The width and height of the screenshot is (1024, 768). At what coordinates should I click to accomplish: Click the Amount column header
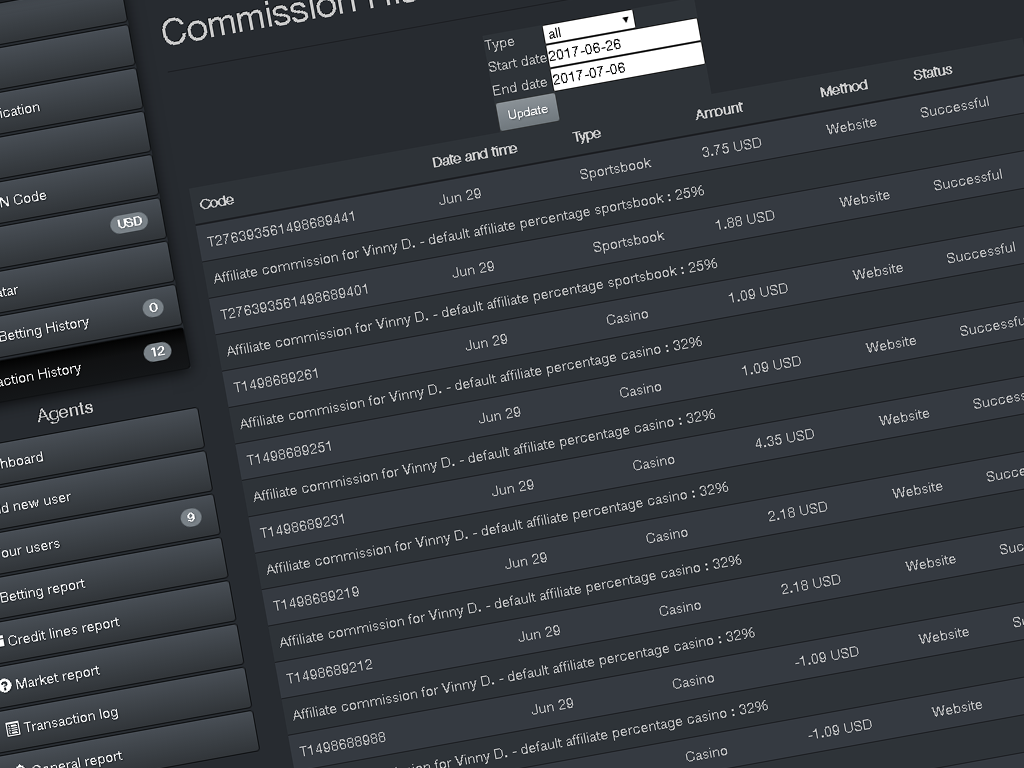719,111
